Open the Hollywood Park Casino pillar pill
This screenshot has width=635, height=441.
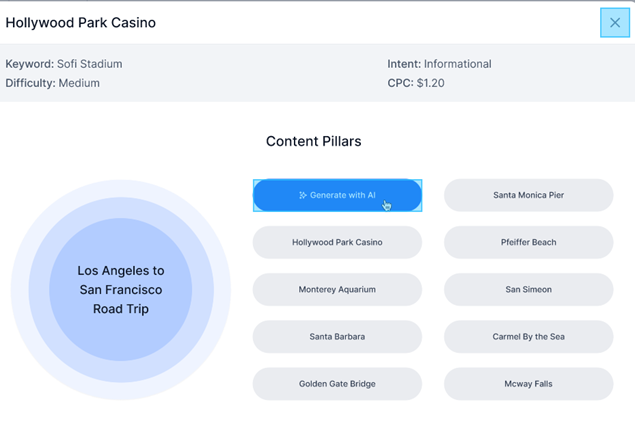tap(337, 242)
